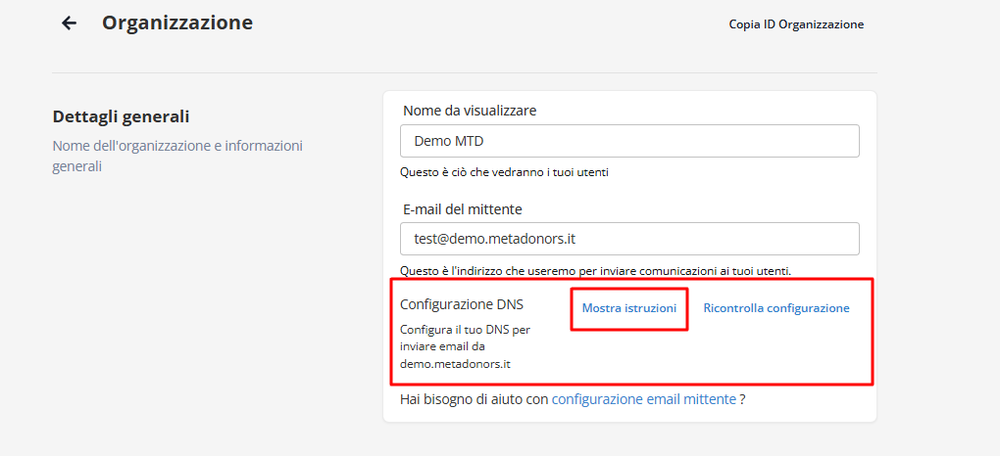Click empty space right of Ricontrolla configurazione
Screen dimensions: 1000x456
[862, 340]
